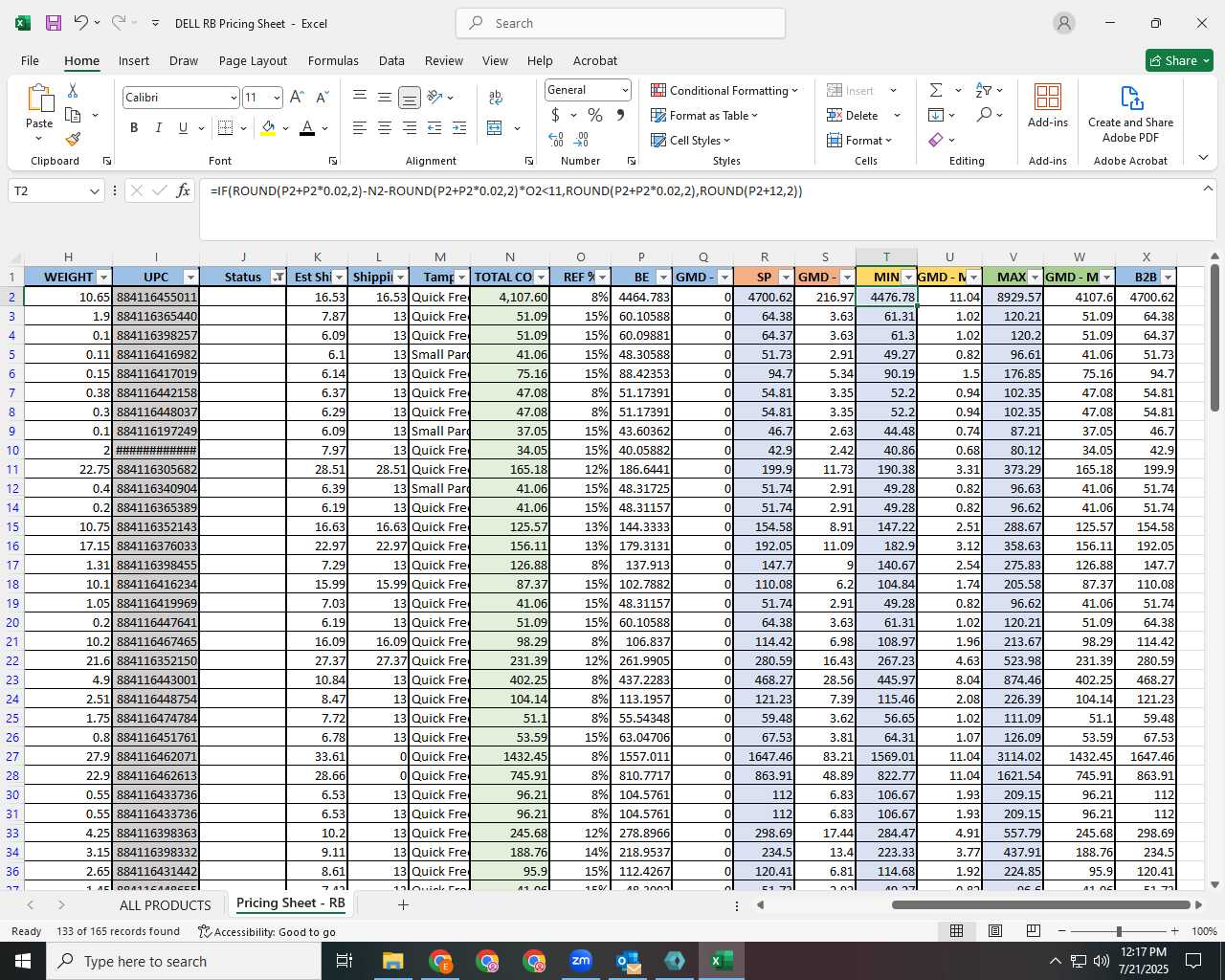Increase font size with the larger A icon
Screen dimensions: 1225x980
[x=297, y=98]
